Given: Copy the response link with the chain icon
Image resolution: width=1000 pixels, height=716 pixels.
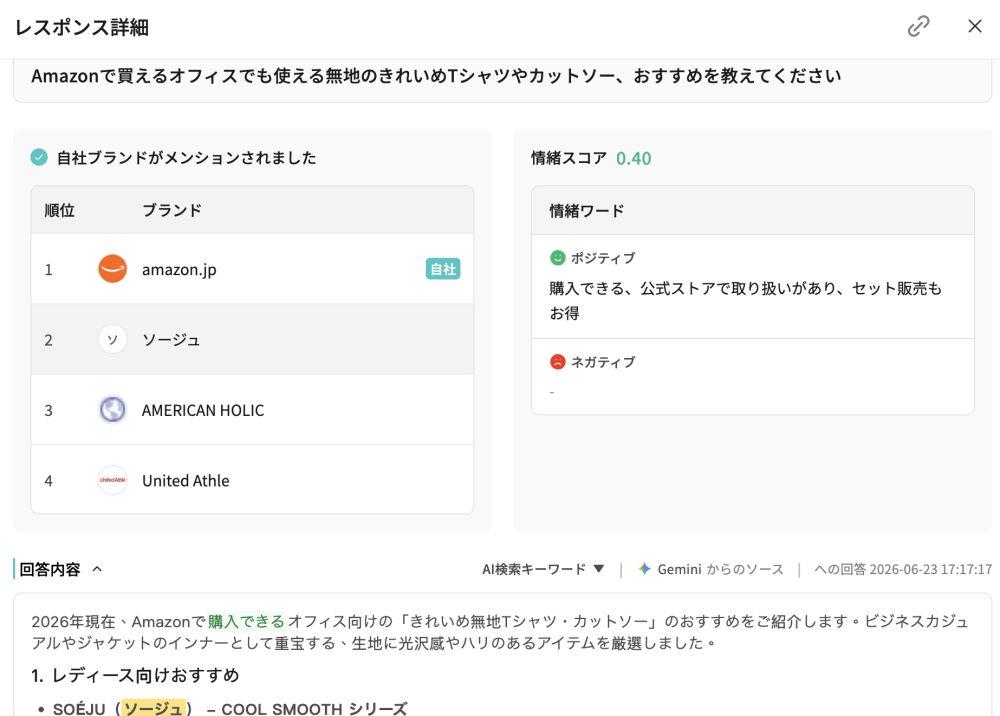Looking at the screenshot, I should 918,26.
